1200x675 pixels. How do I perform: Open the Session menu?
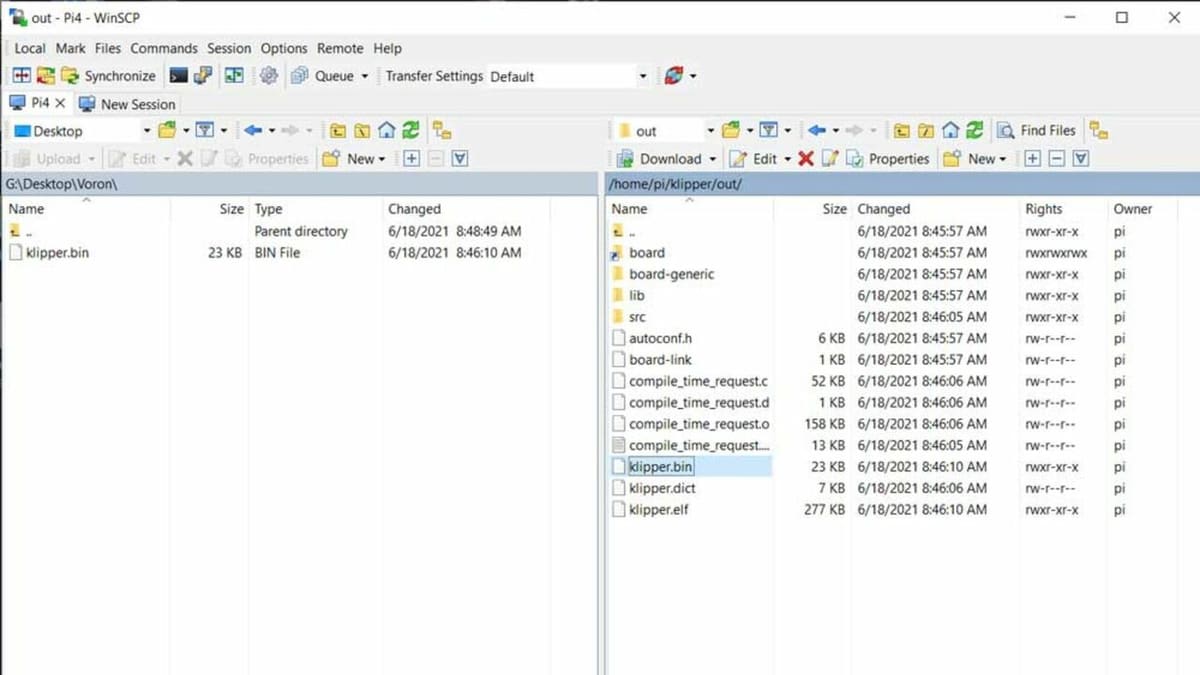[x=229, y=48]
